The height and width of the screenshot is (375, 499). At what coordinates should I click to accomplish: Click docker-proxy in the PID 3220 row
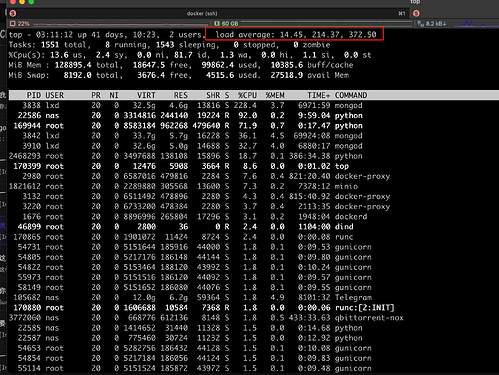362,206
